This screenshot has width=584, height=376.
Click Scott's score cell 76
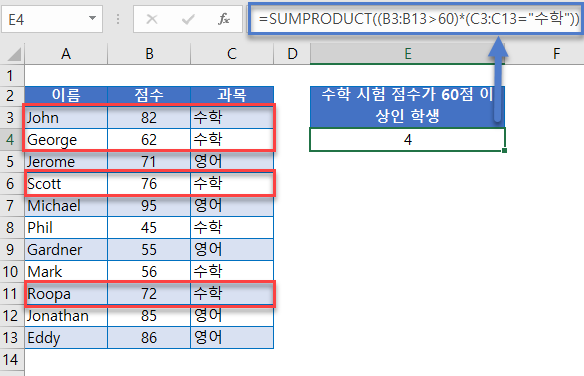pos(149,184)
